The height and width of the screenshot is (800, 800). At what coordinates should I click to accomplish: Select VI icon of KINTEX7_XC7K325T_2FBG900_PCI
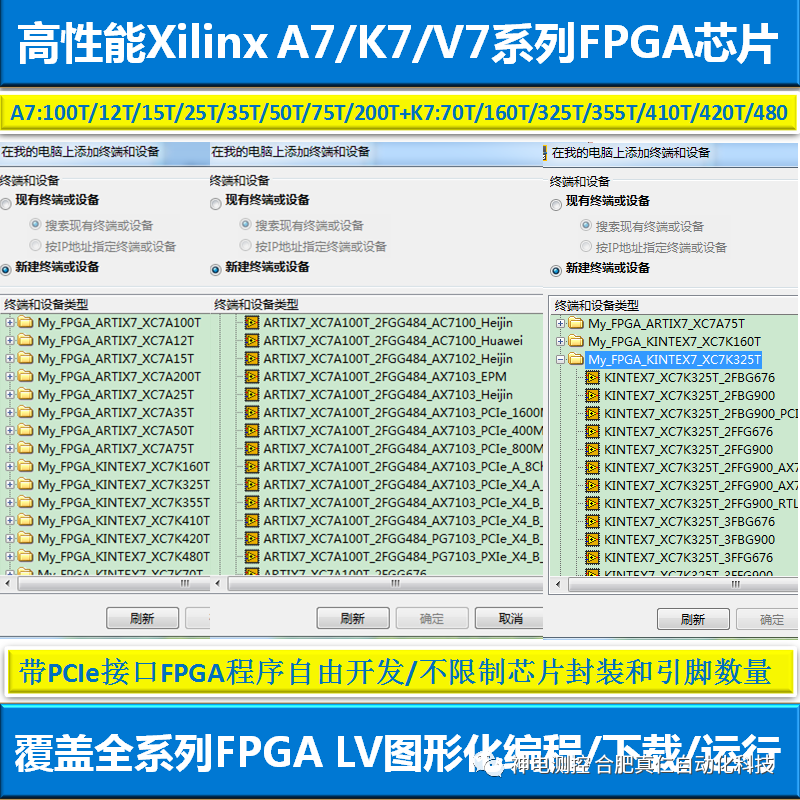pos(592,413)
